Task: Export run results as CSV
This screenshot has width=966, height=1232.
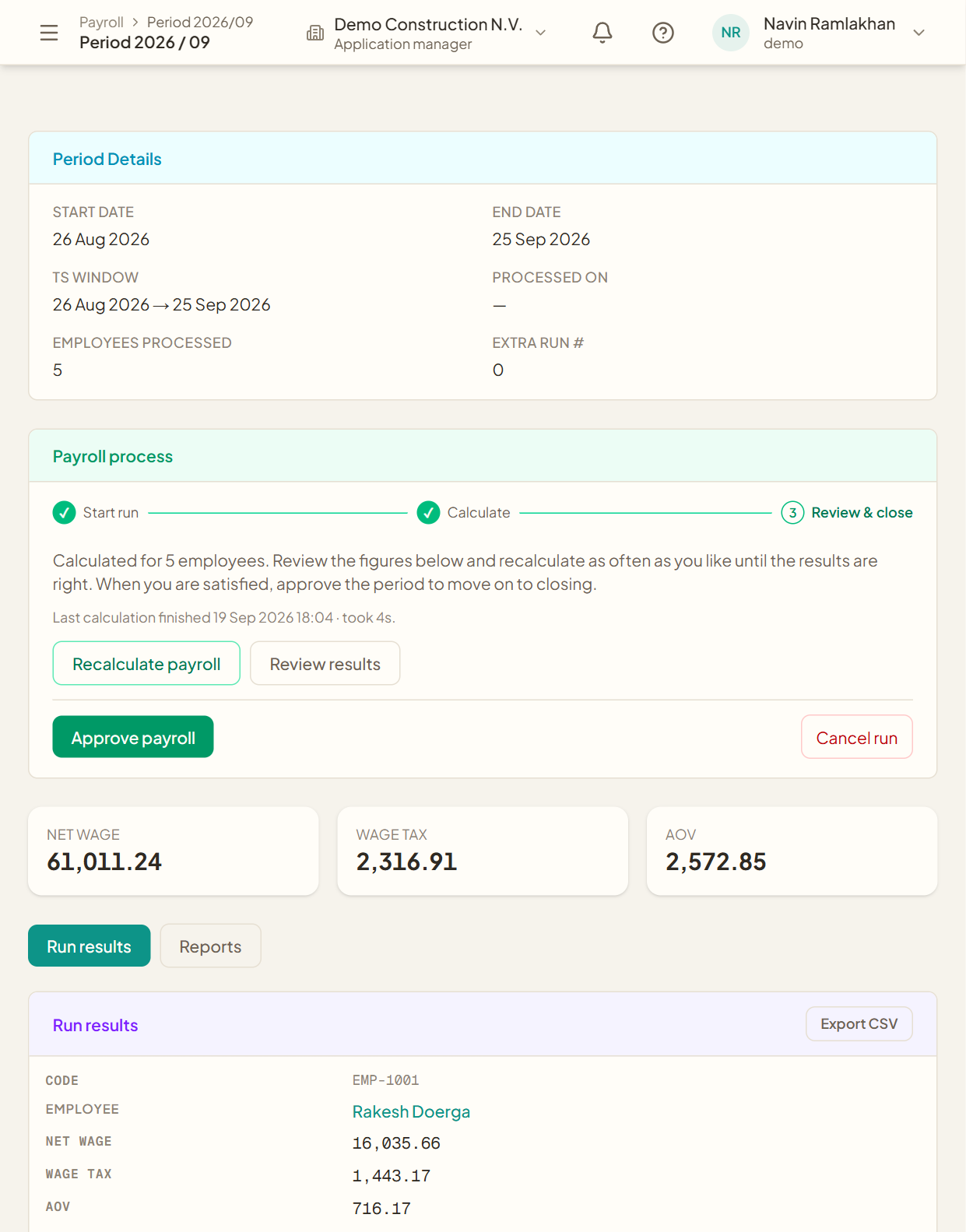Action: point(859,1023)
